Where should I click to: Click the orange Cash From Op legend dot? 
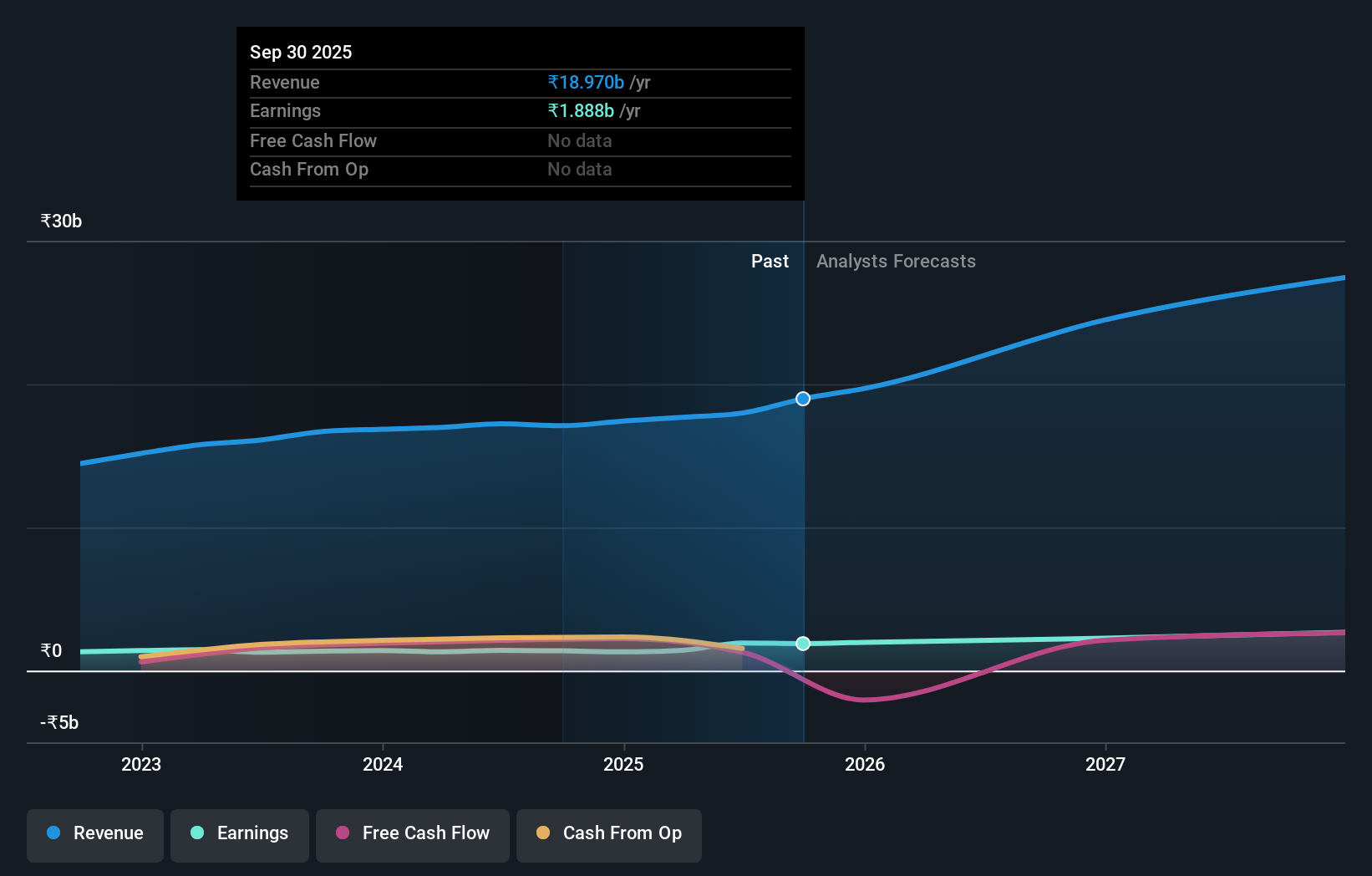click(543, 833)
